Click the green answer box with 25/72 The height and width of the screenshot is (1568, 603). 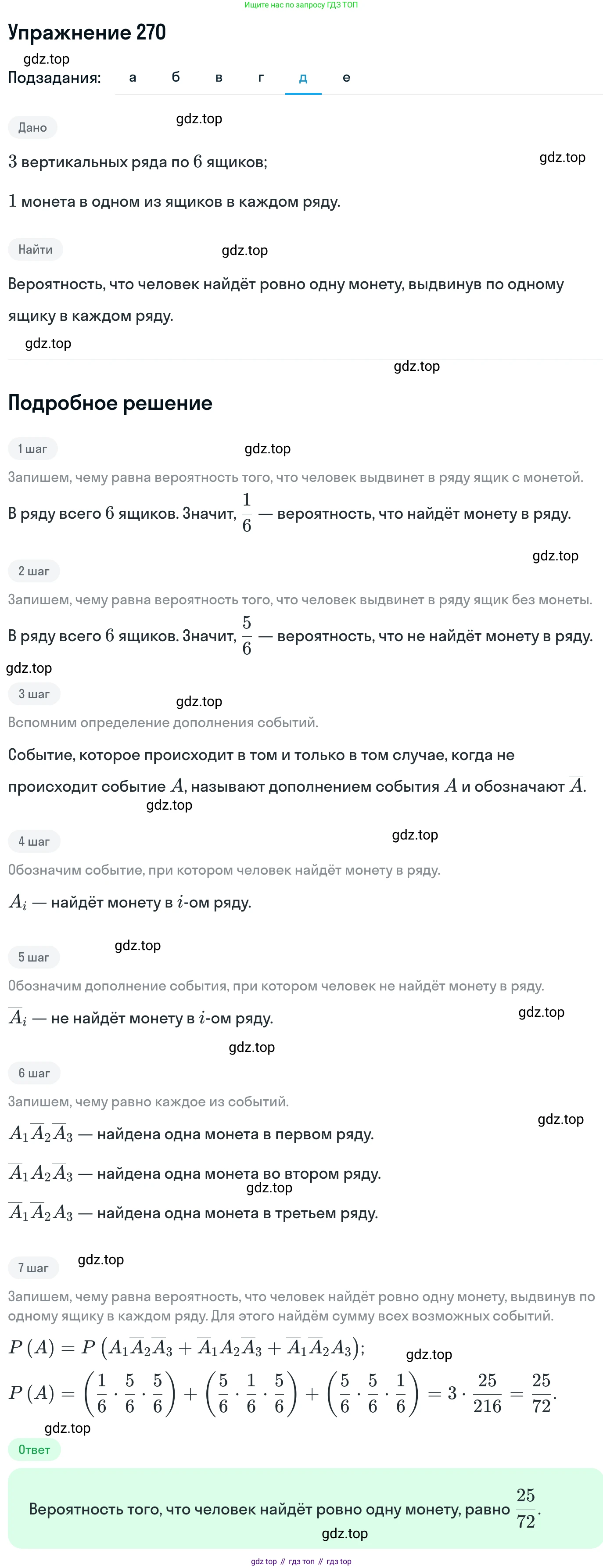[305, 1508]
